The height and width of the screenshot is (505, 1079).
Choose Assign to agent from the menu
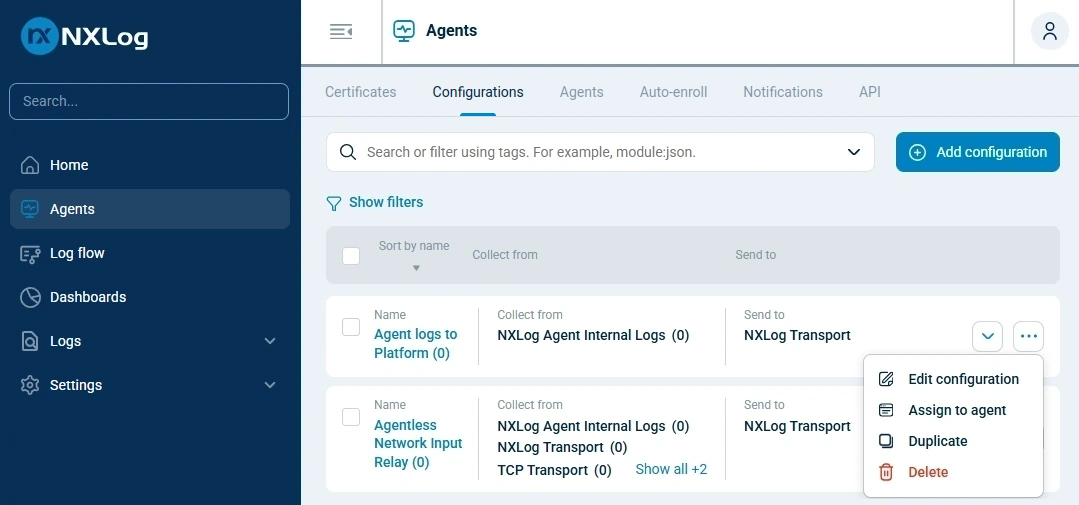point(953,410)
